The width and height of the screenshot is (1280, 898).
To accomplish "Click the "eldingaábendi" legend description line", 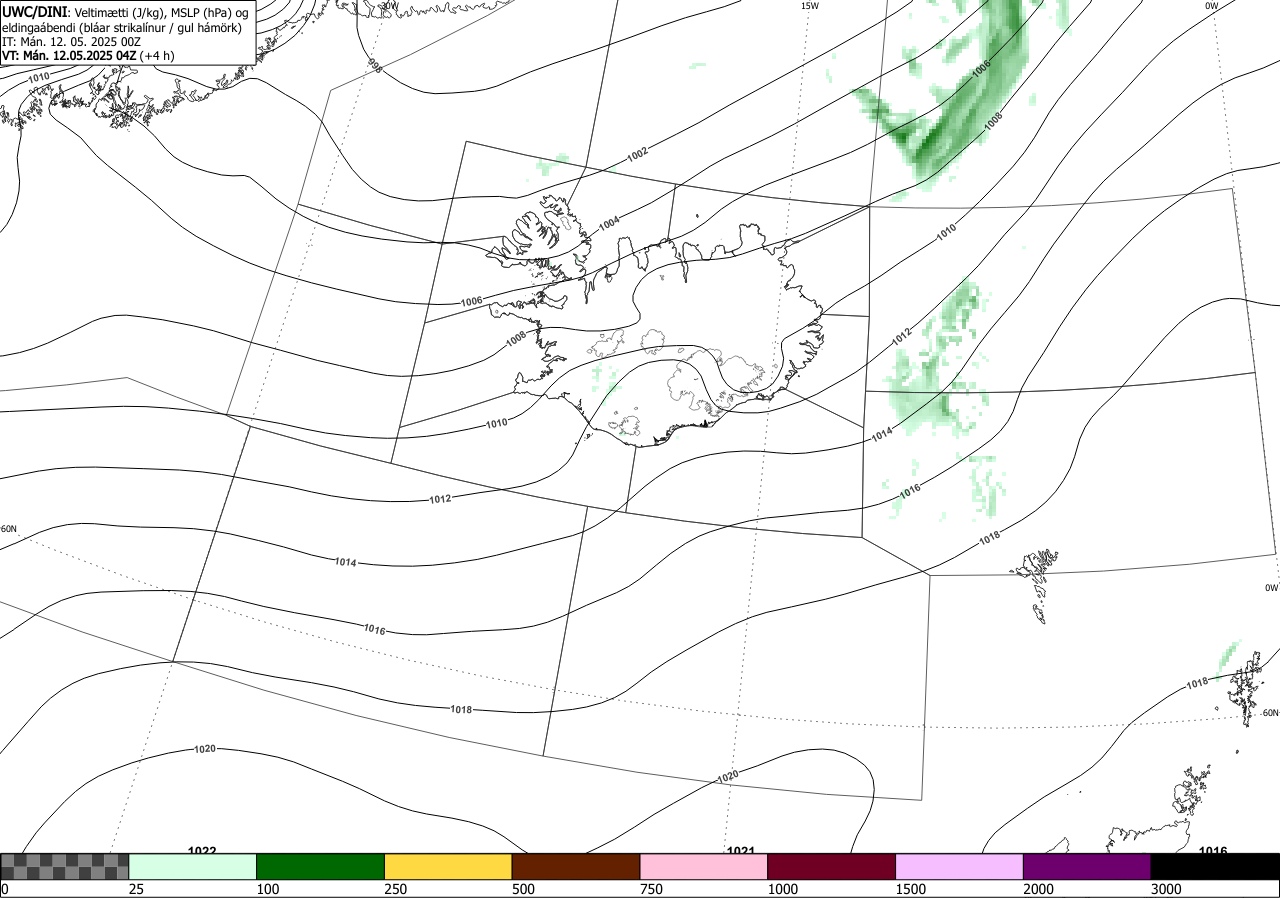I will (x=122, y=28).
